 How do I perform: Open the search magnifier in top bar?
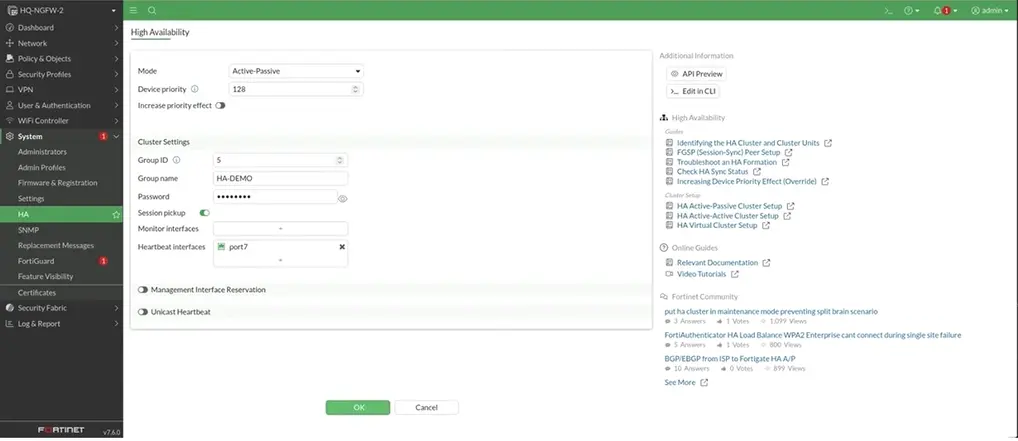point(152,10)
